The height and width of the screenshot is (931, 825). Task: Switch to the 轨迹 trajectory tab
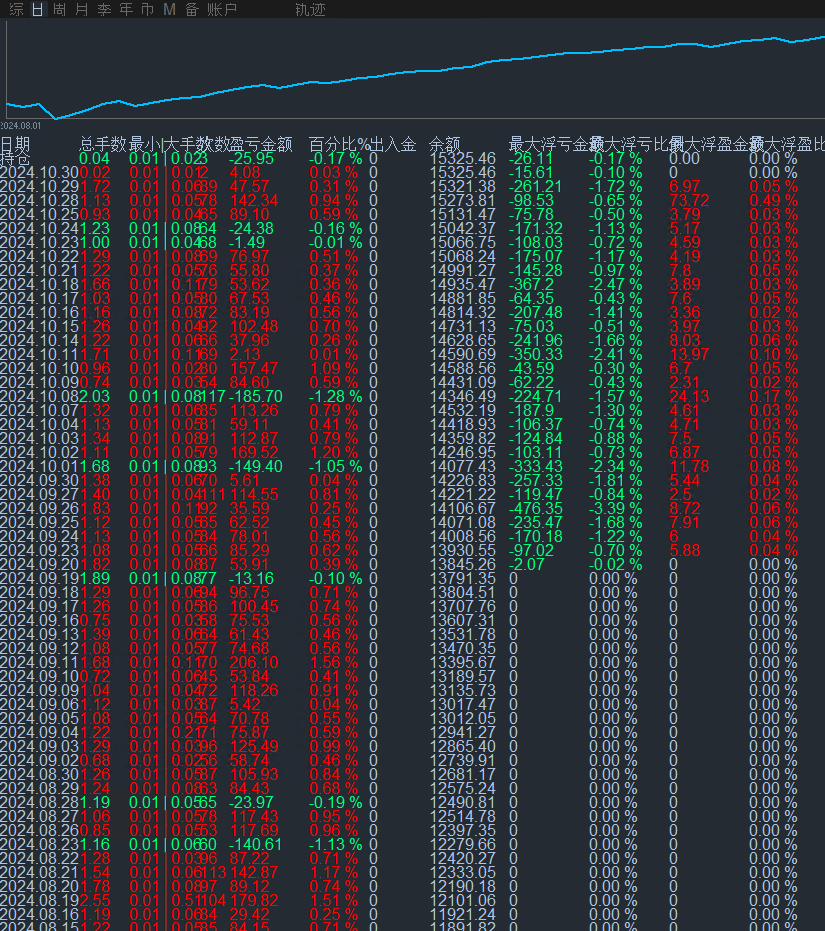(x=310, y=10)
